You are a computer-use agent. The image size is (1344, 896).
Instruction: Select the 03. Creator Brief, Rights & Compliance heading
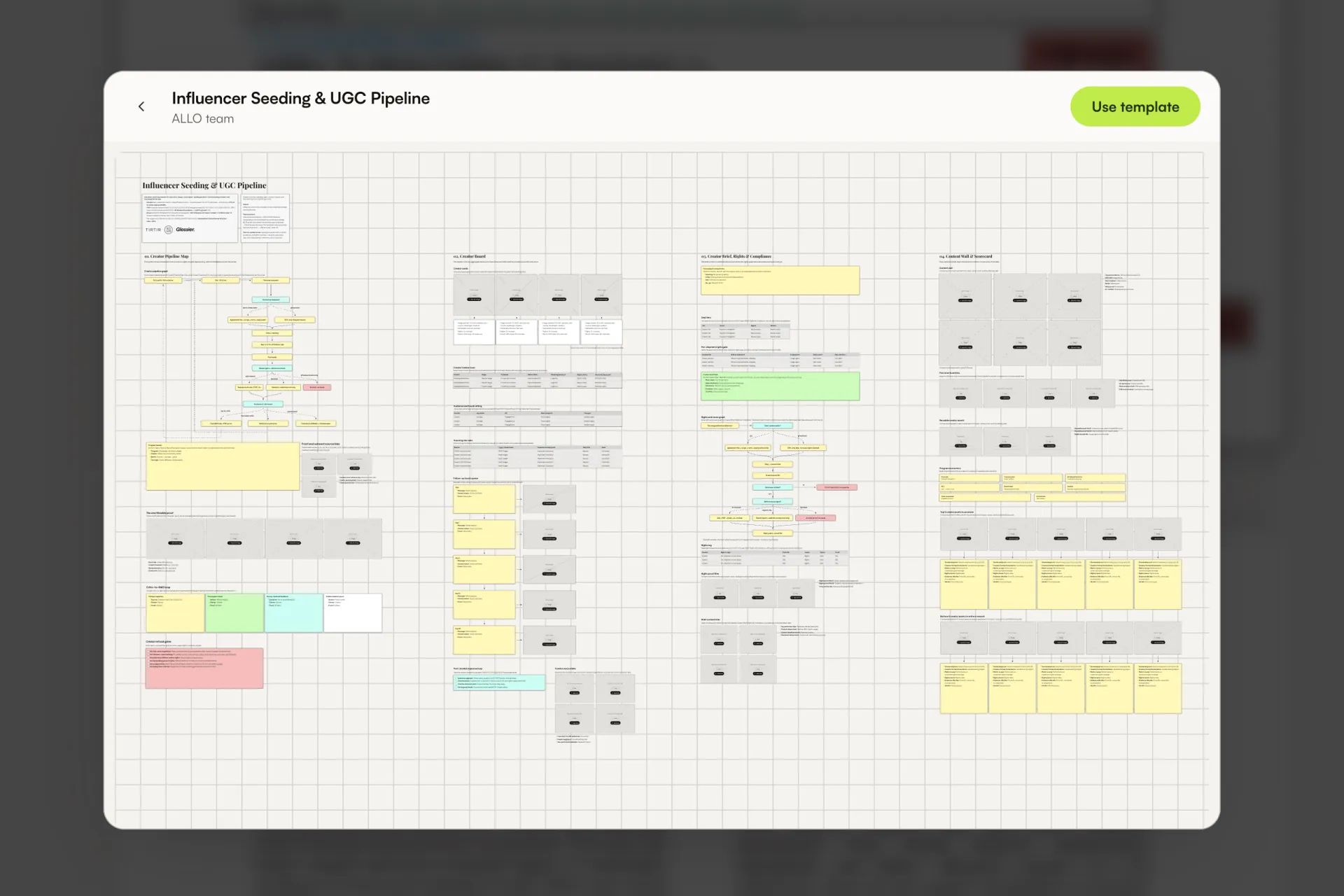coord(736,257)
